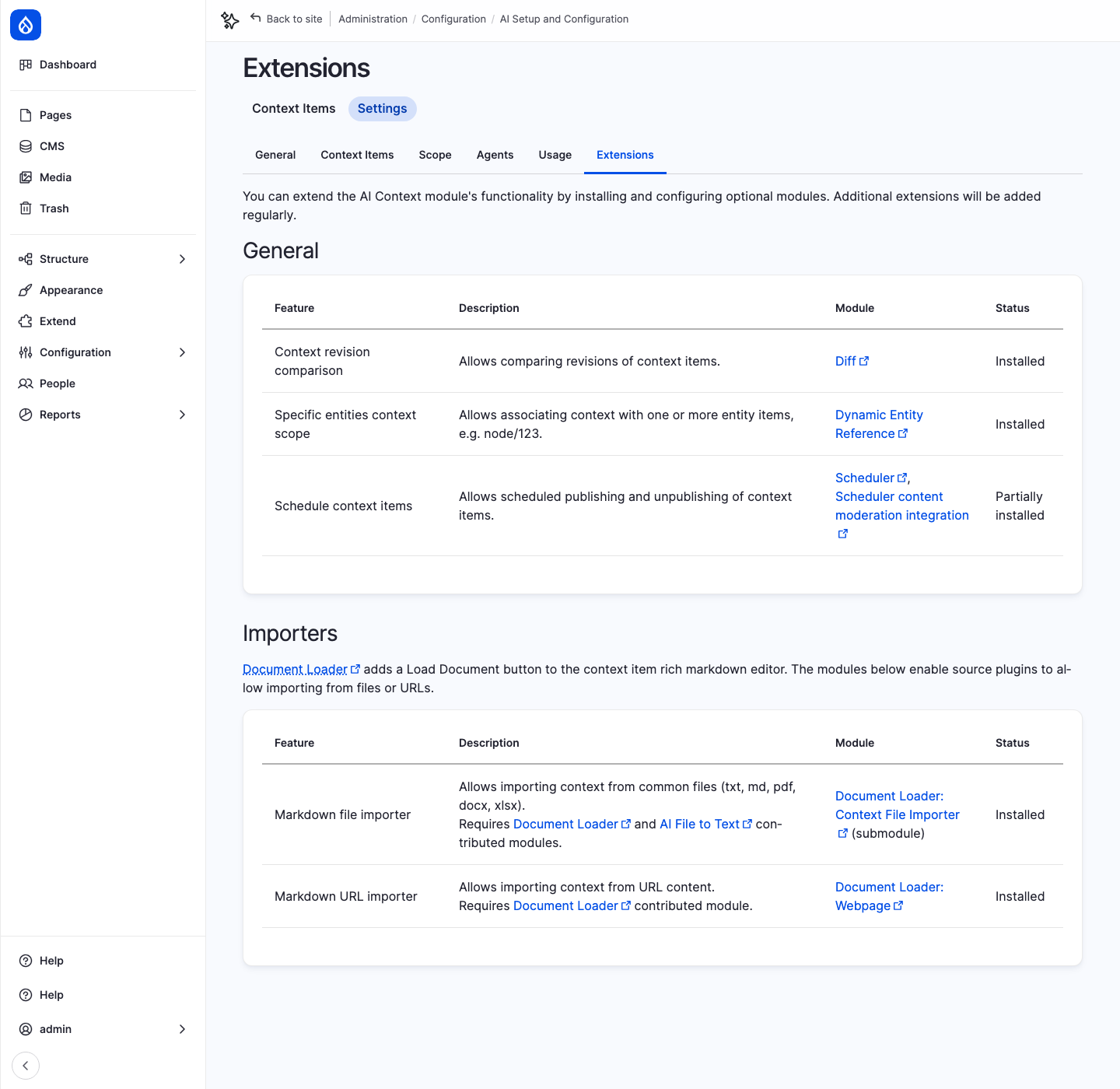Image resolution: width=1120 pixels, height=1089 pixels.
Task: Click the second Help question mark icon
Action: 26,995
